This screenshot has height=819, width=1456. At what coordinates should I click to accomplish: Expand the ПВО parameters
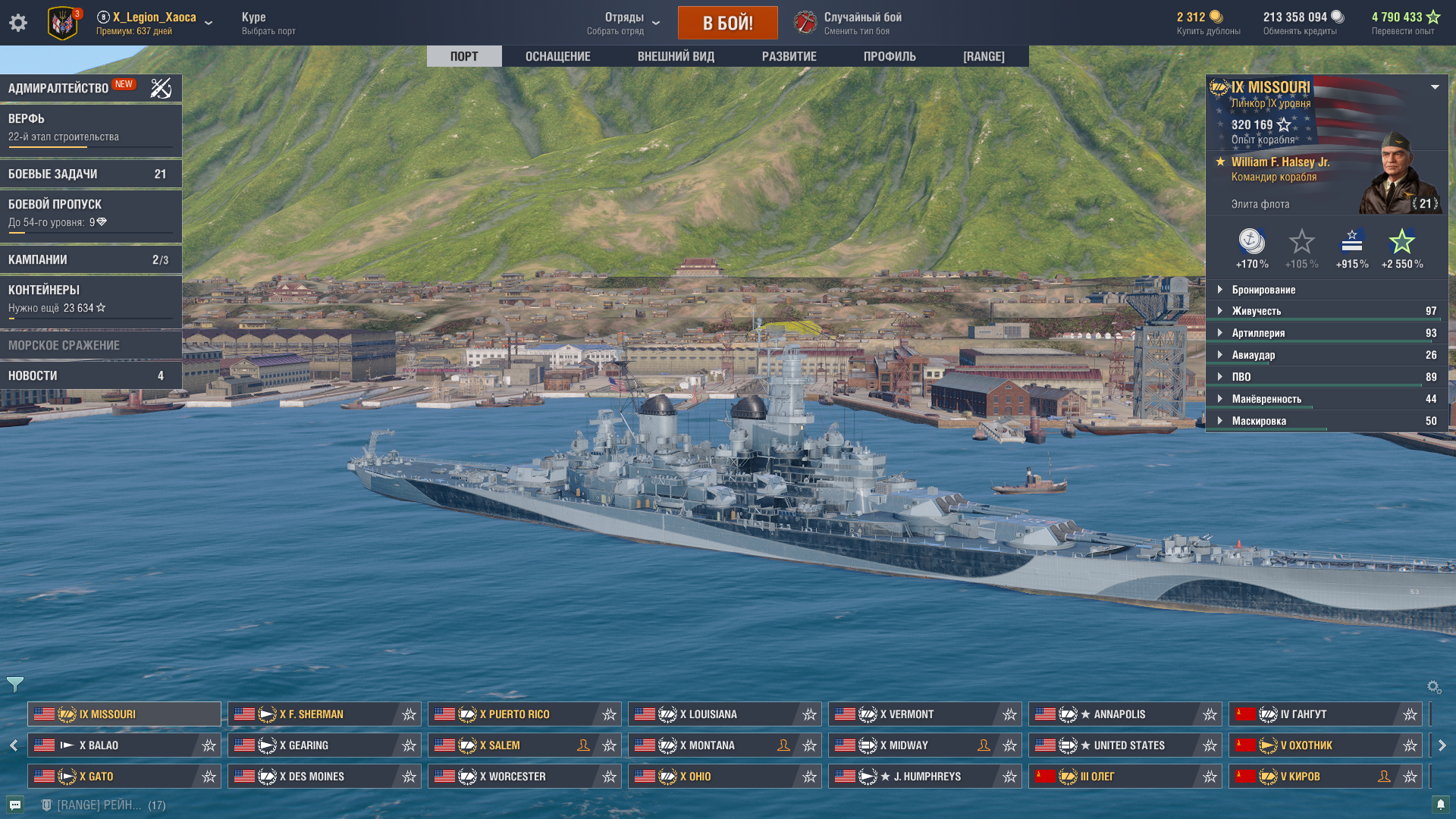pos(1327,377)
